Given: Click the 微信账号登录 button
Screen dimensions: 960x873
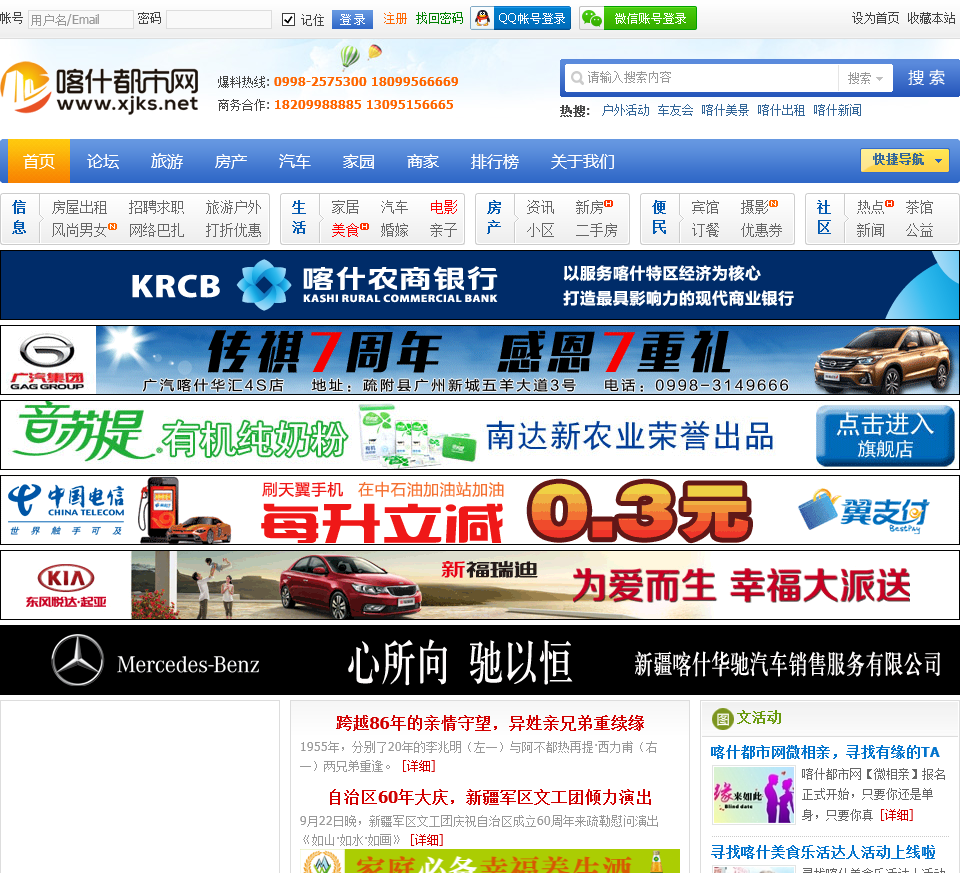Looking at the screenshot, I should pos(638,18).
